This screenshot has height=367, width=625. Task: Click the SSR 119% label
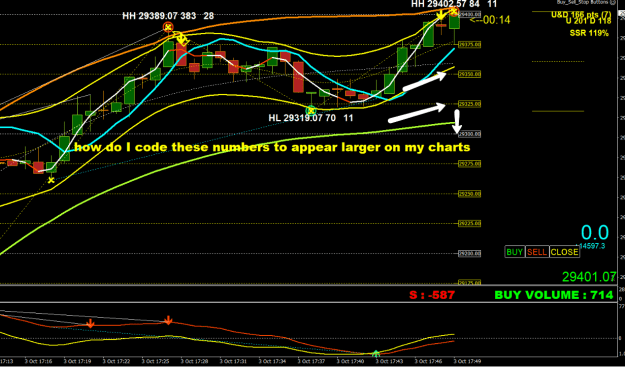point(589,33)
